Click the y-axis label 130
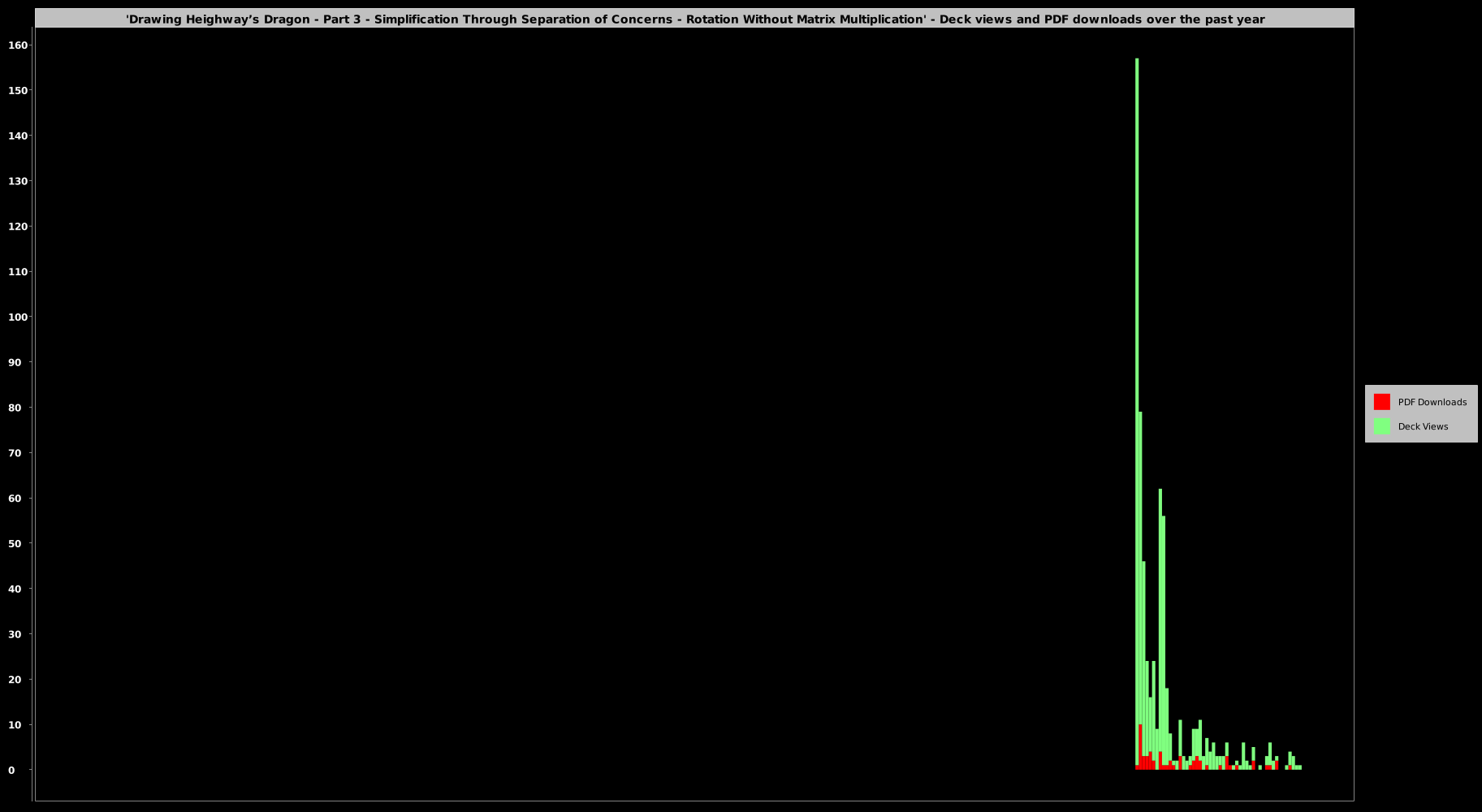The image size is (1482, 812). pyautogui.click(x=18, y=181)
